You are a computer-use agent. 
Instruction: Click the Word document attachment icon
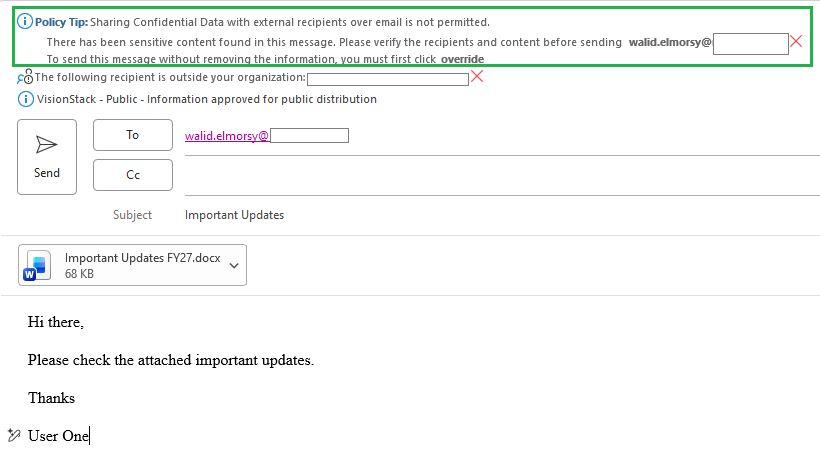(x=37, y=265)
